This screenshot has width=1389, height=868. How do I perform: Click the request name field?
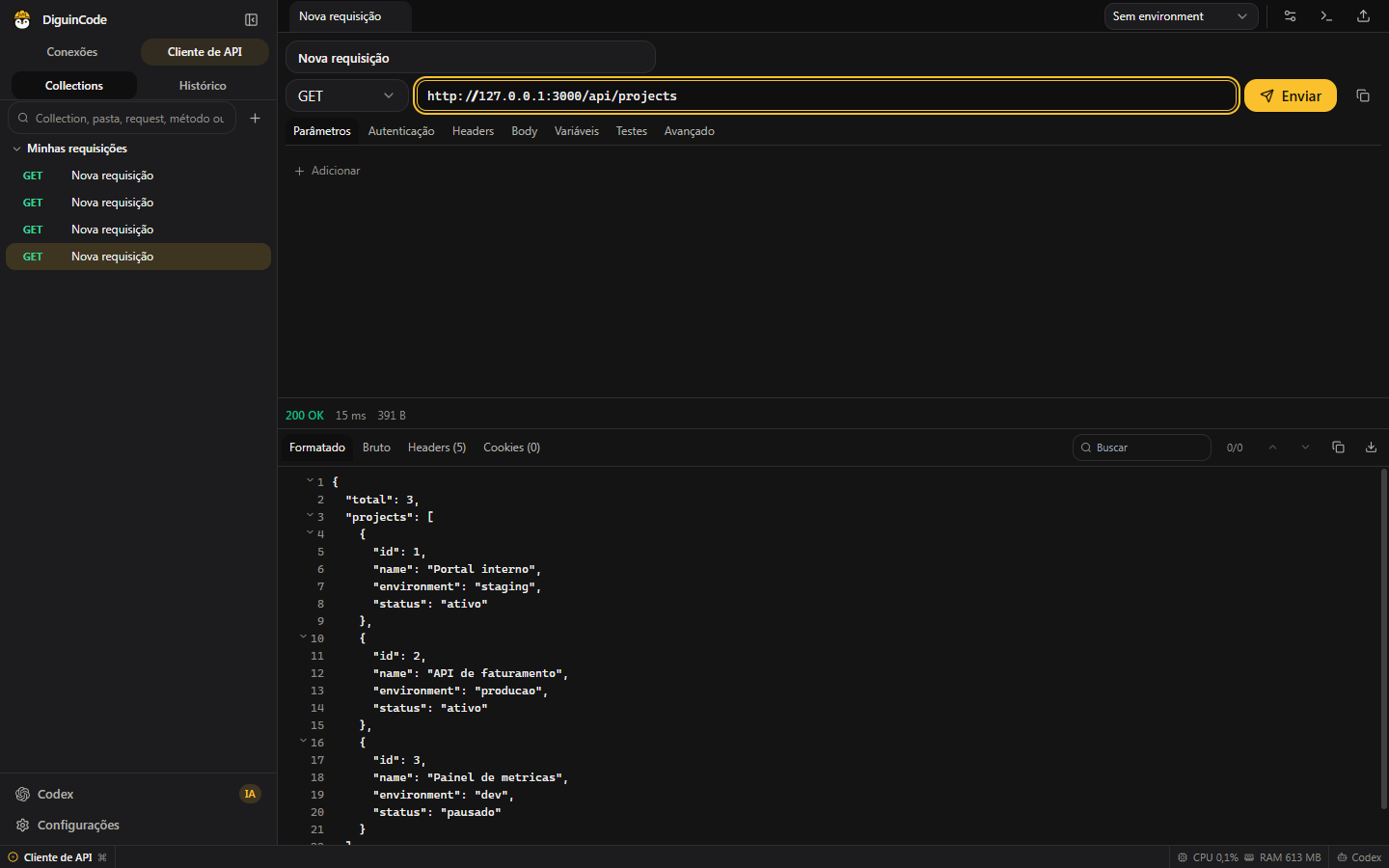point(471,58)
